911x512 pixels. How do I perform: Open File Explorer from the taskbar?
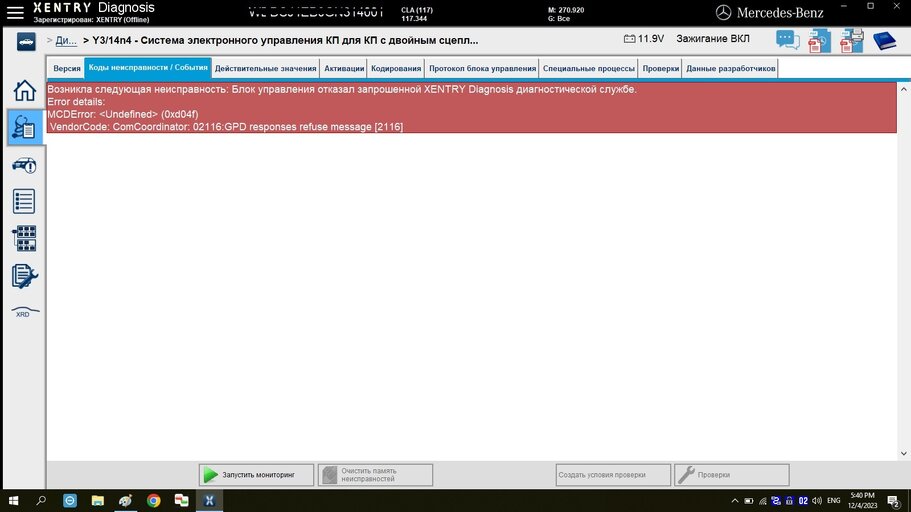(x=98, y=500)
